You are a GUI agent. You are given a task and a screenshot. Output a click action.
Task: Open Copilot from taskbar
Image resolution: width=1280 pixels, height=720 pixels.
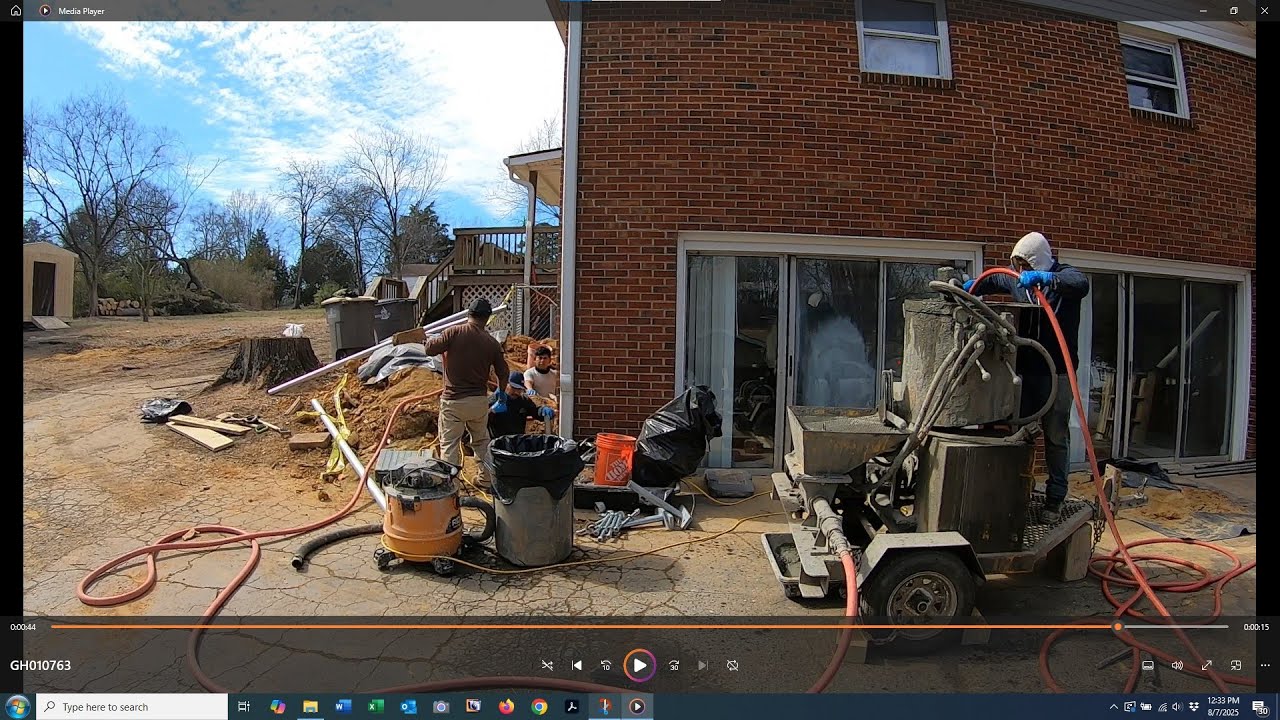point(278,707)
